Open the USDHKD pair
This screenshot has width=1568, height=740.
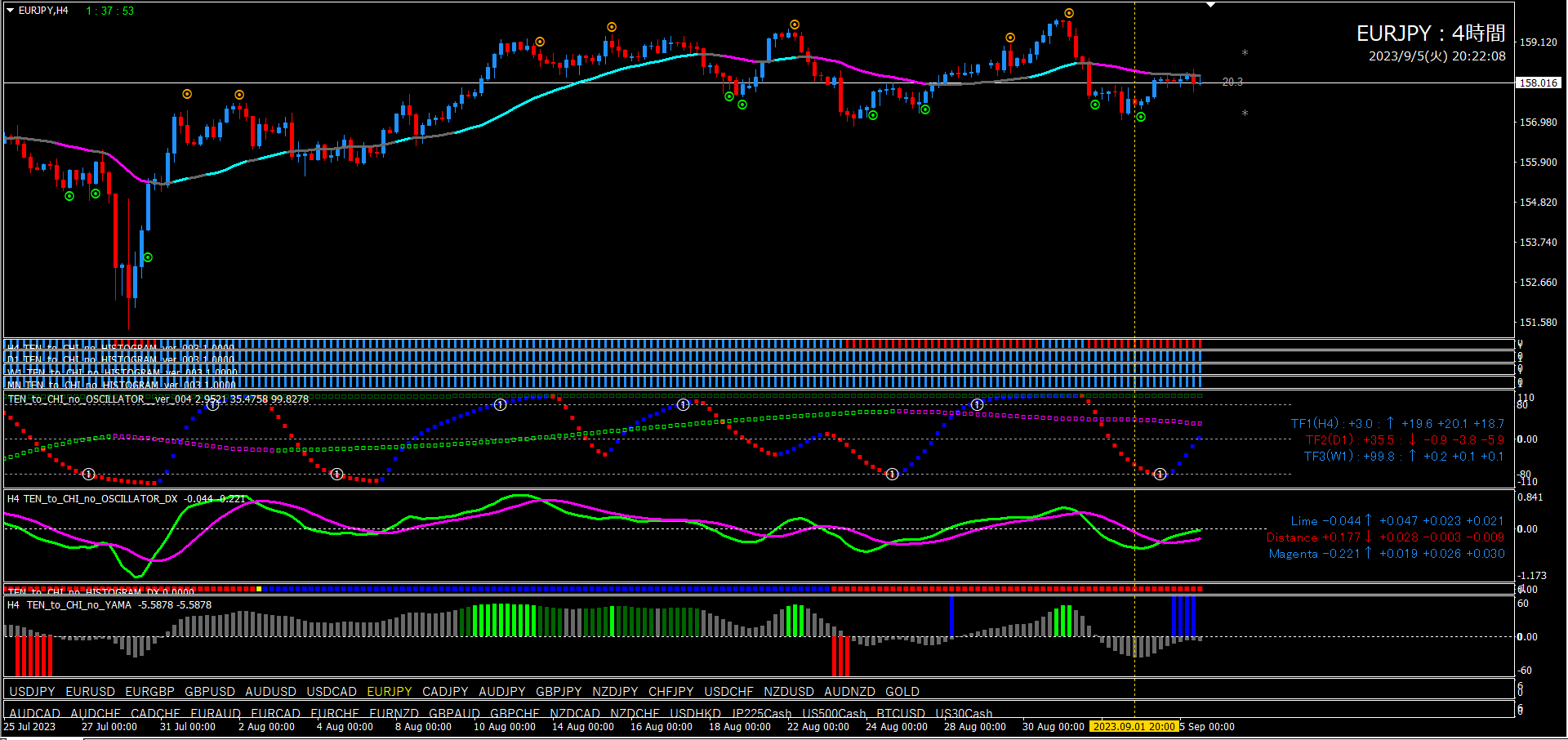[695, 714]
